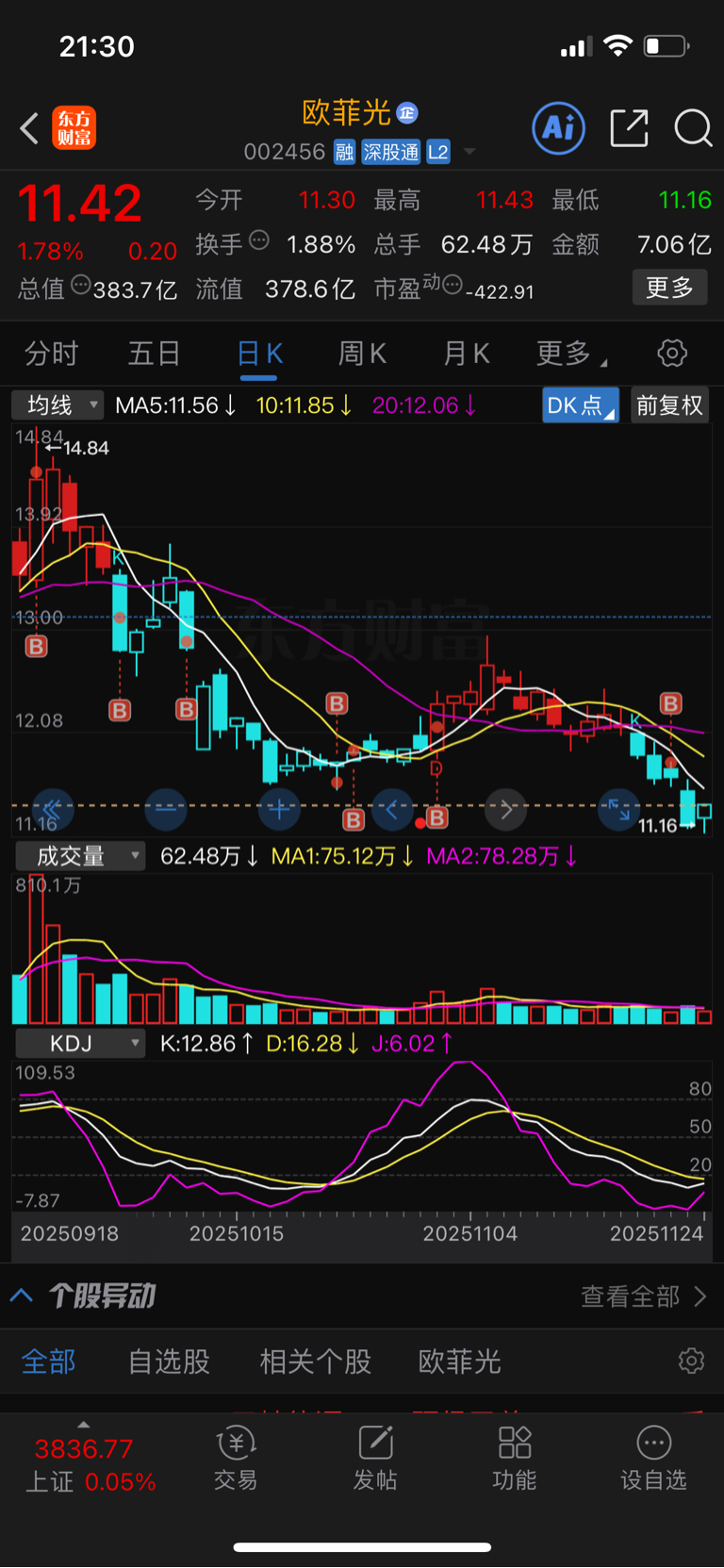The image size is (724, 1568).
Task: Tap the 总值 info icon
Action: [x=81, y=285]
